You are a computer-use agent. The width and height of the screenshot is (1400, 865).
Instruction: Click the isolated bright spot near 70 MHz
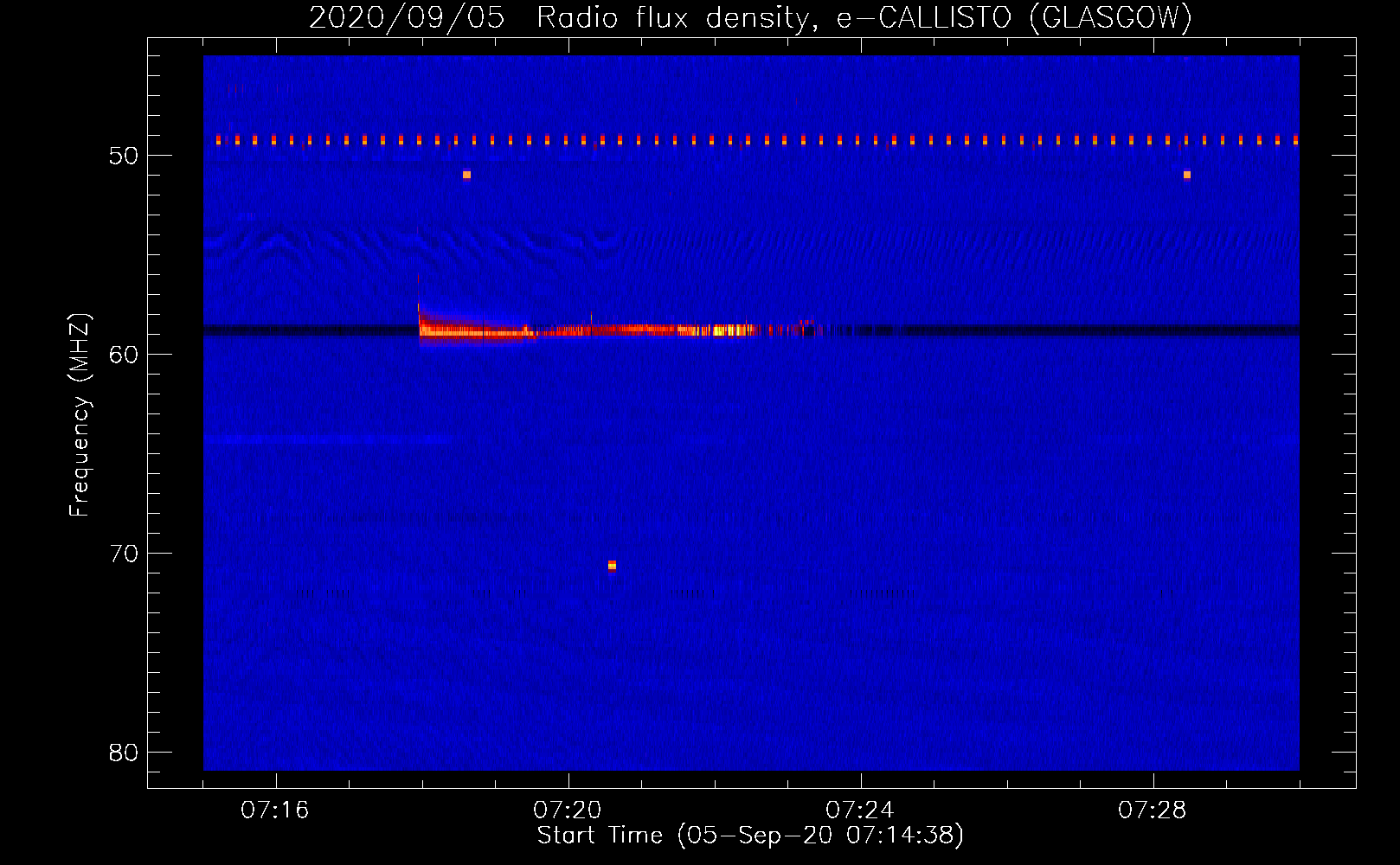[x=612, y=566]
